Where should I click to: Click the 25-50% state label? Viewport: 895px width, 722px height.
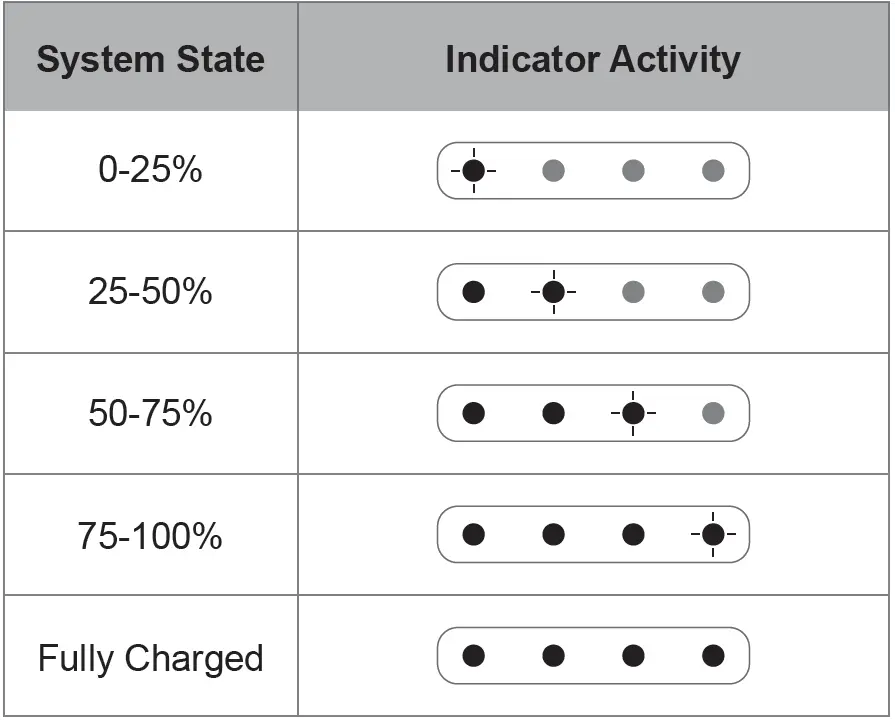151,292
